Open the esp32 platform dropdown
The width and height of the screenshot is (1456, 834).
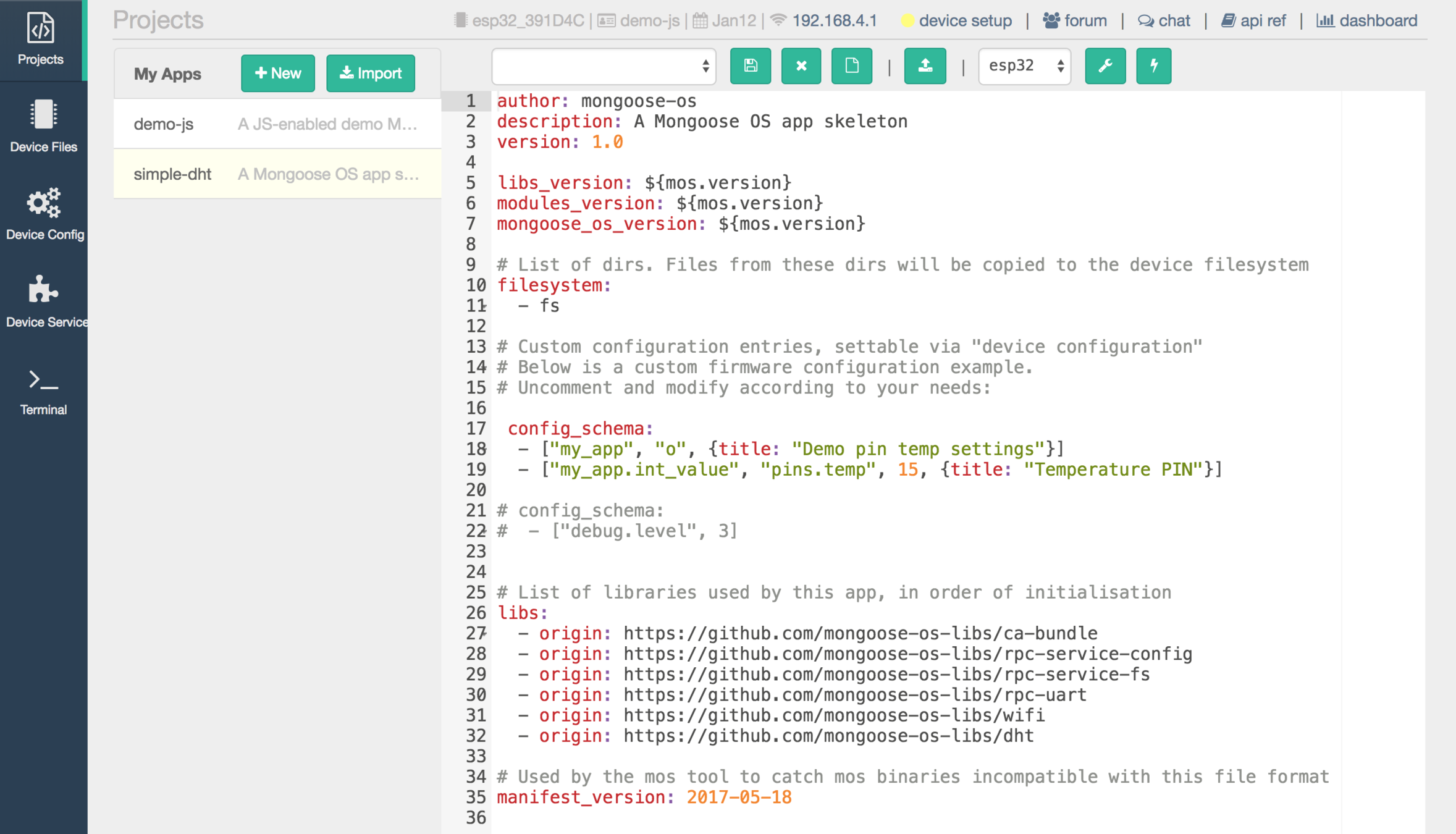pos(1024,66)
